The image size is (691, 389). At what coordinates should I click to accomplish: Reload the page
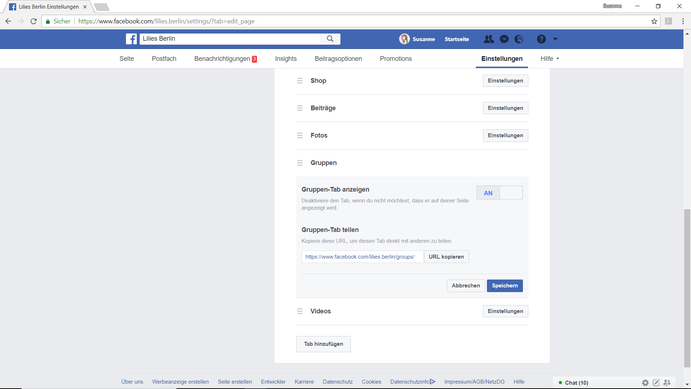click(x=33, y=21)
